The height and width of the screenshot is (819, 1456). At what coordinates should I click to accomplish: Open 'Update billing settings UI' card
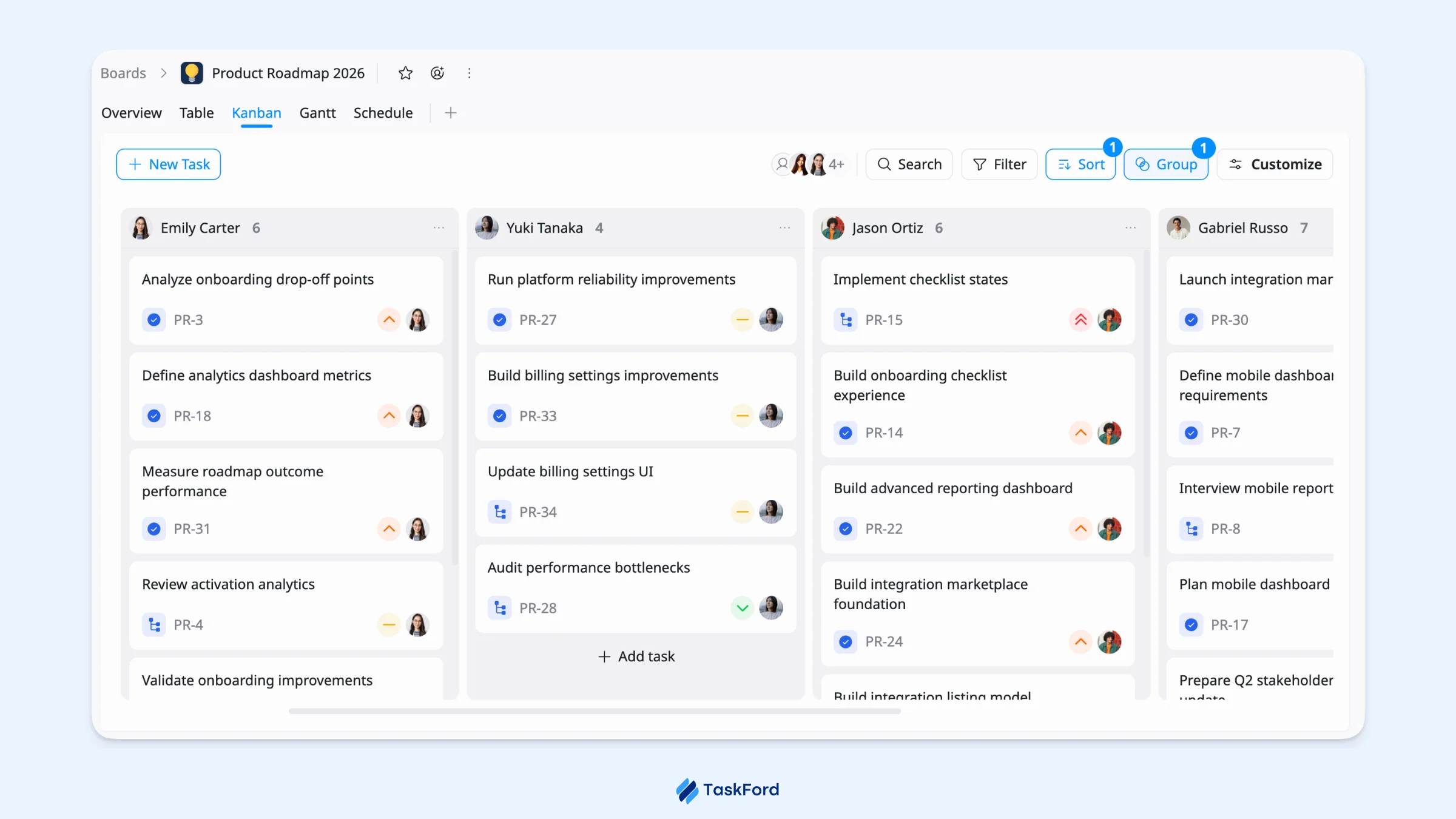(x=636, y=493)
